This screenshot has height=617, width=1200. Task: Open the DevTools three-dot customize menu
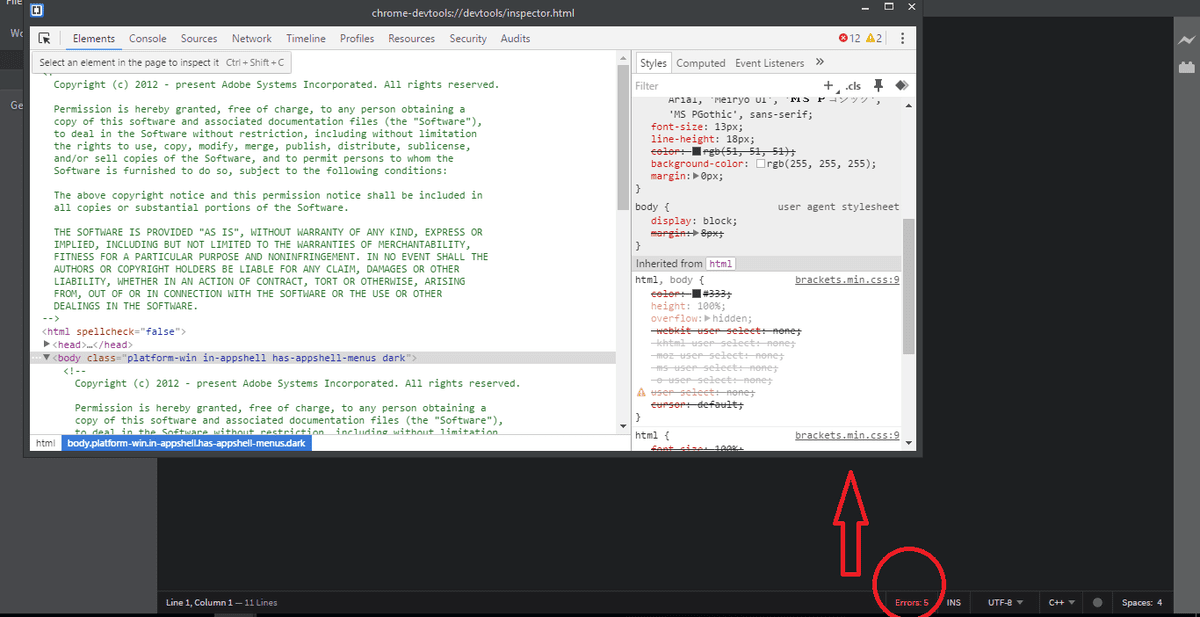pyautogui.click(x=902, y=39)
